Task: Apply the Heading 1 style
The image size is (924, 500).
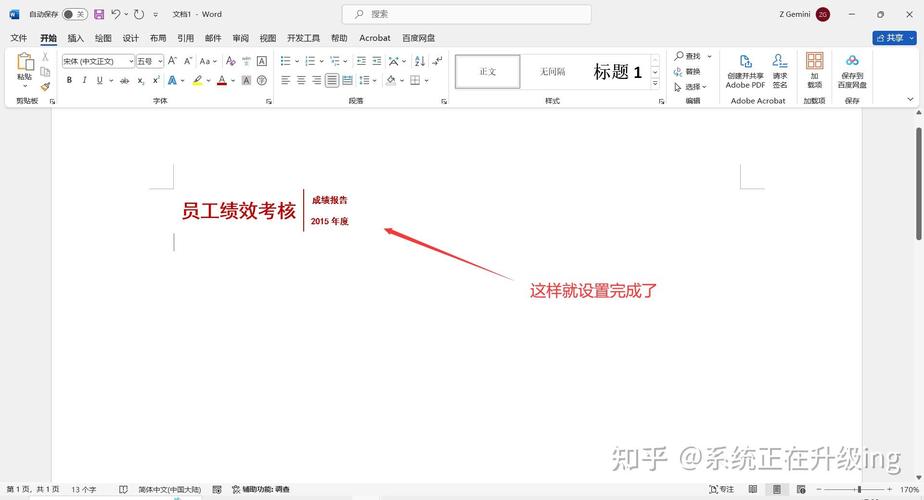Action: point(617,72)
